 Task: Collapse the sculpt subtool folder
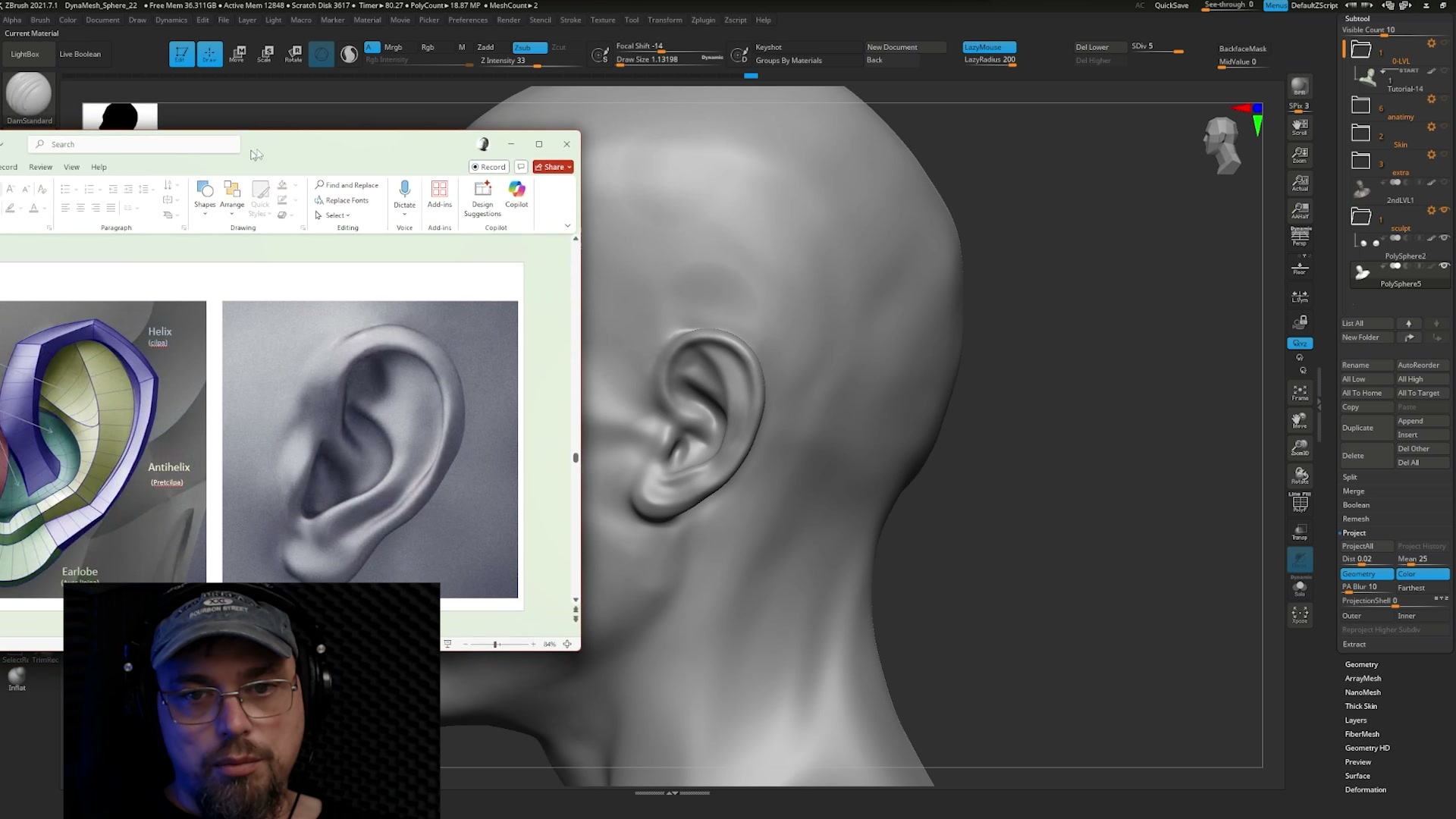[1360, 217]
